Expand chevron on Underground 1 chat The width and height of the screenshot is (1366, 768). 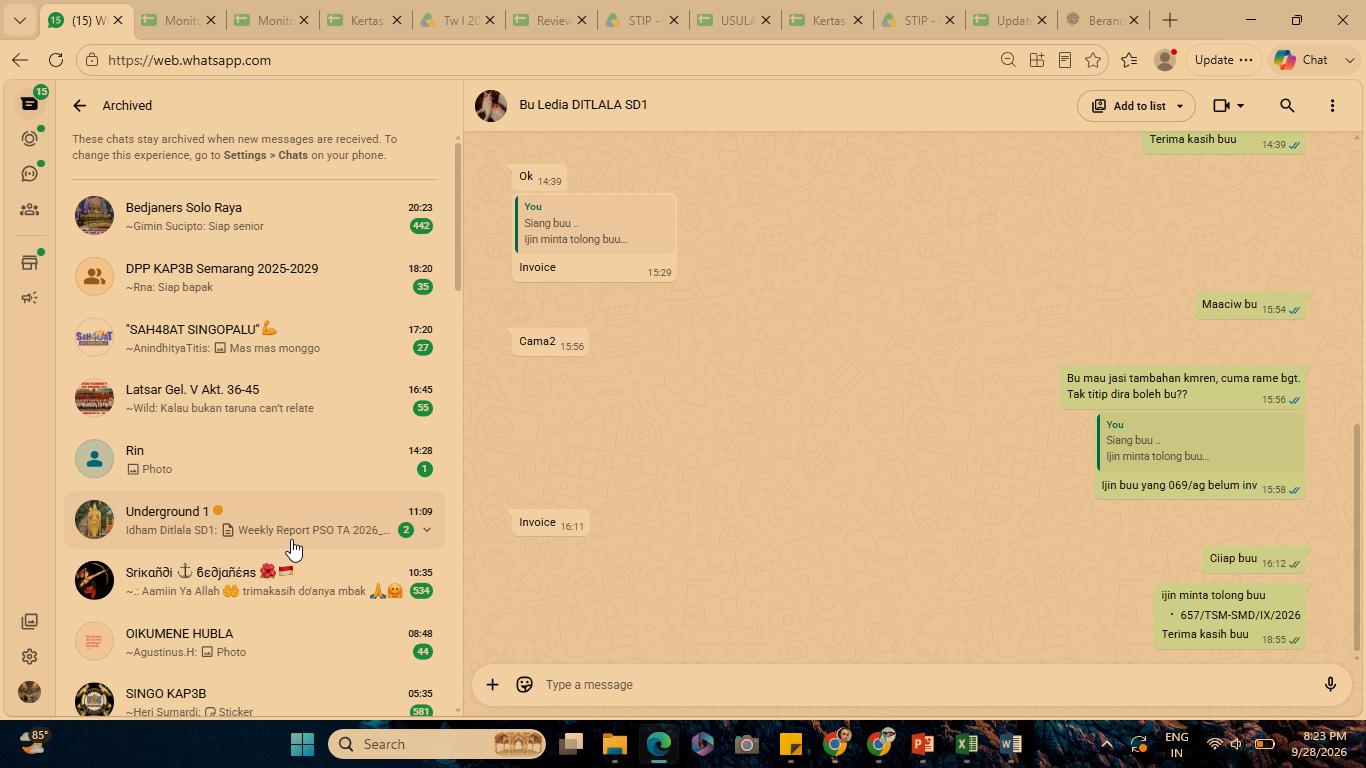click(427, 530)
